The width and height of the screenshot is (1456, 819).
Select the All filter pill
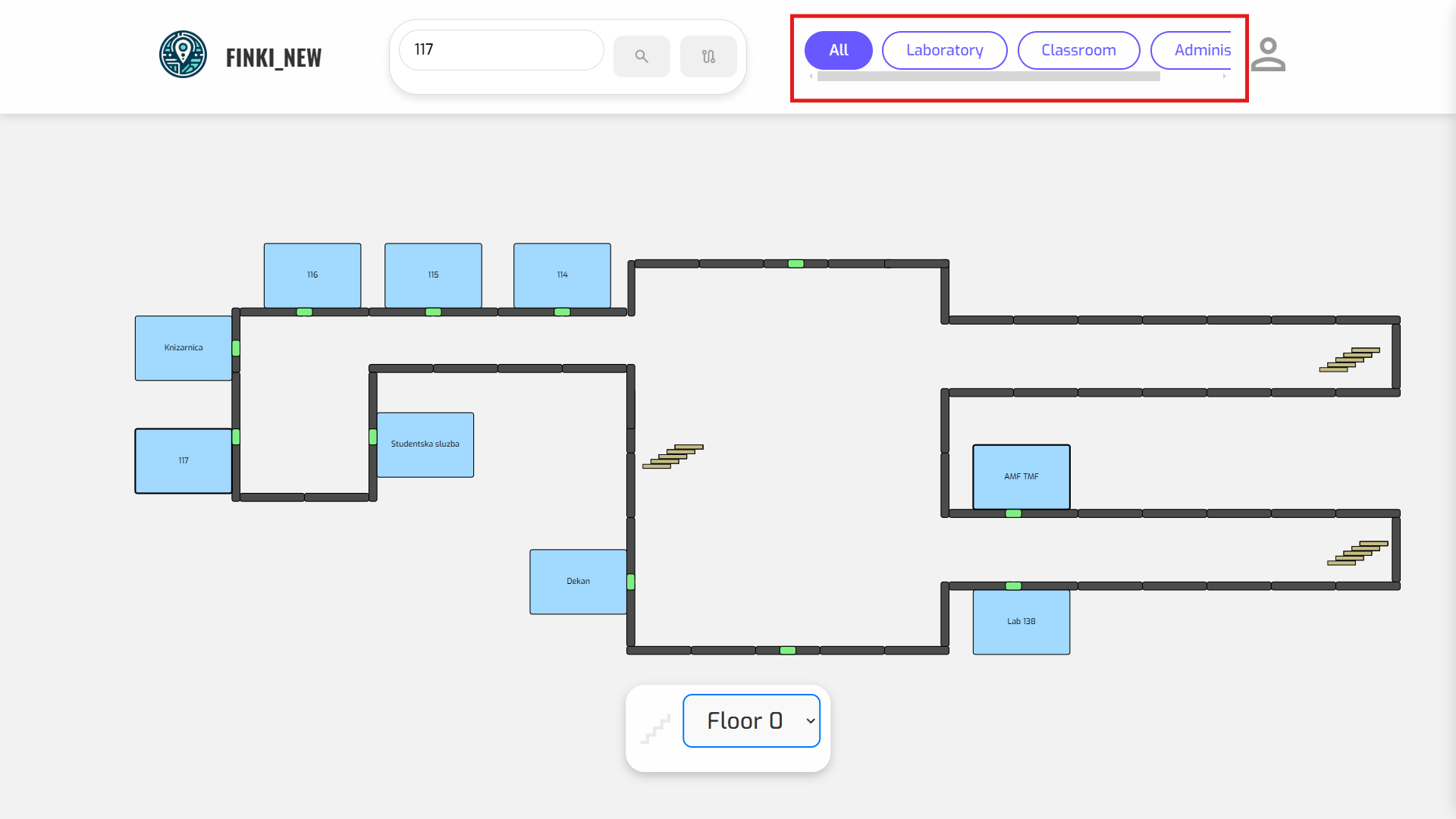838,50
